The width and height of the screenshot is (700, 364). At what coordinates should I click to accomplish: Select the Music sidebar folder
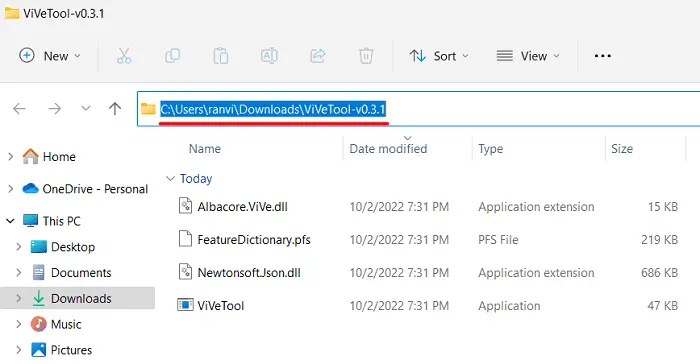[66, 324]
